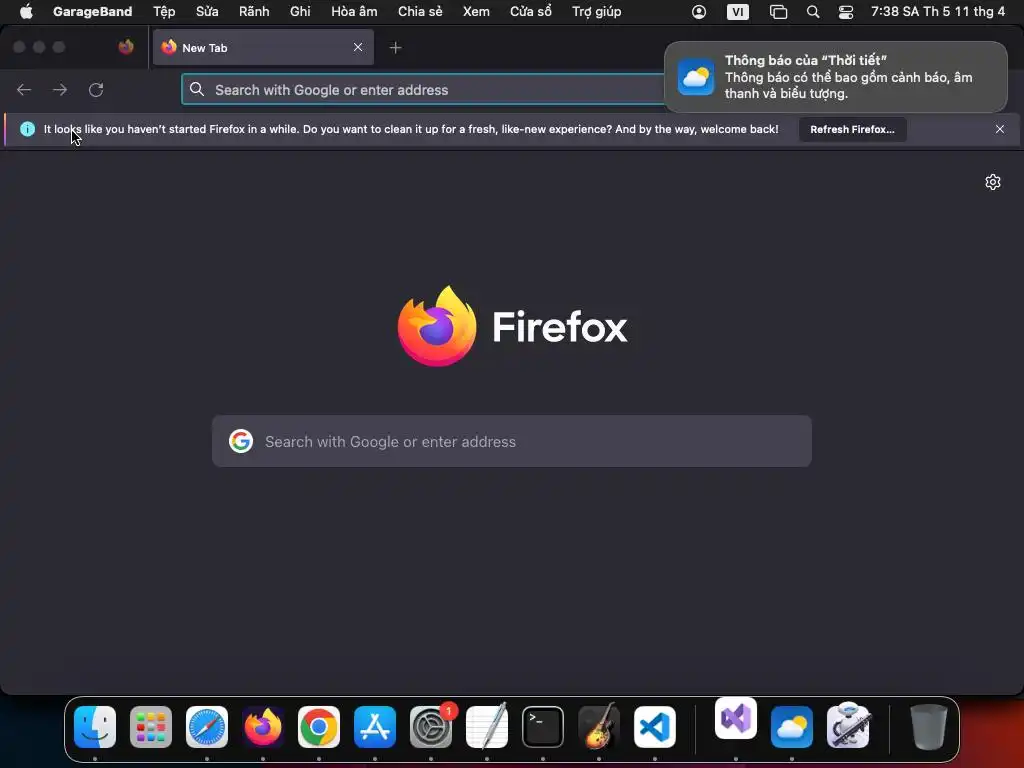Viewport: 1024px width, 768px height.
Task: Click the Google logo in search box
Action: coord(241,441)
